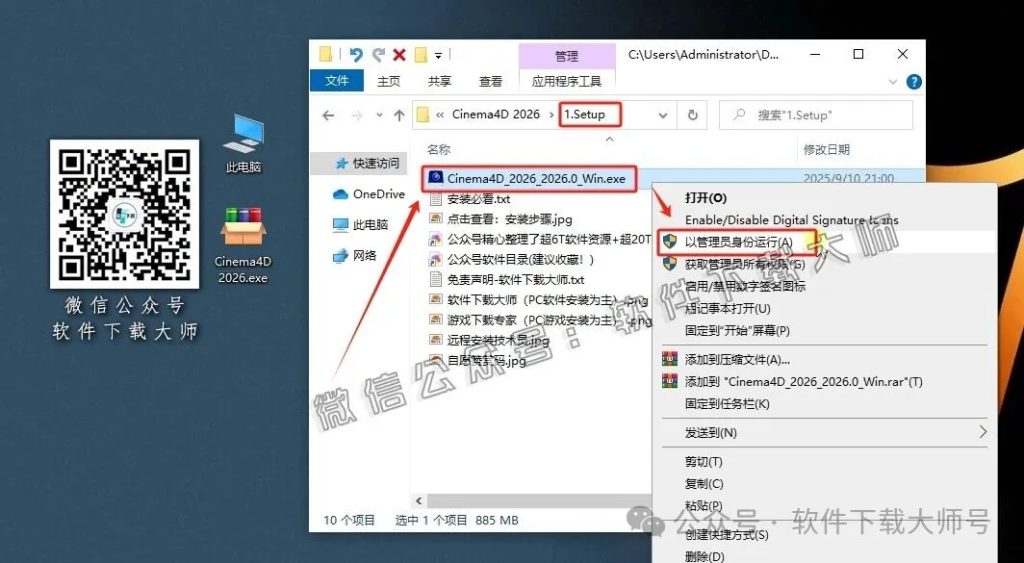Select 免责声明-软件下载大师.txt file
The width and height of the screenshot is (1024, 563).
(515, 280)
